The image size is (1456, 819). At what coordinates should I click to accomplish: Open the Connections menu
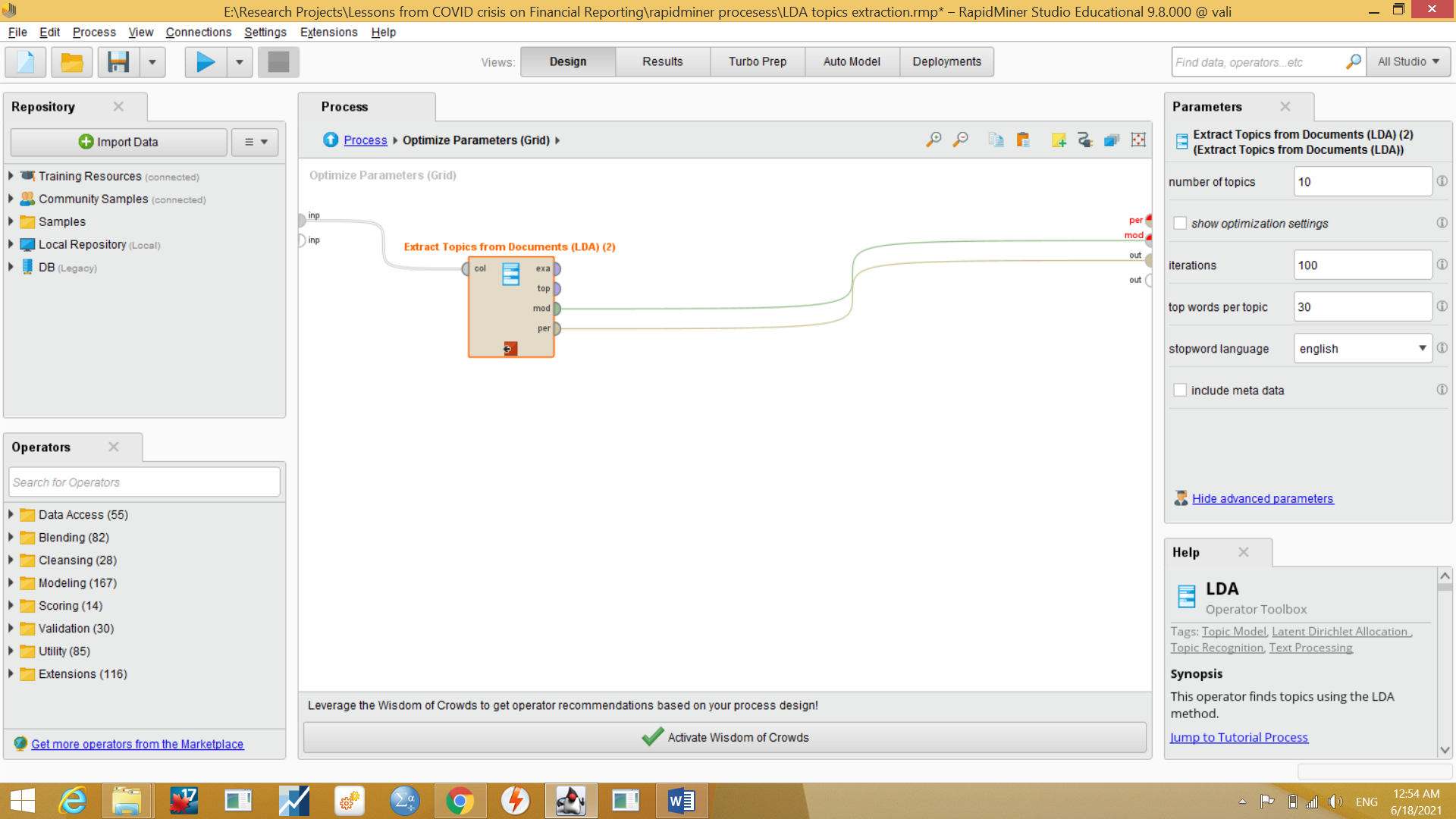point(198,32)
